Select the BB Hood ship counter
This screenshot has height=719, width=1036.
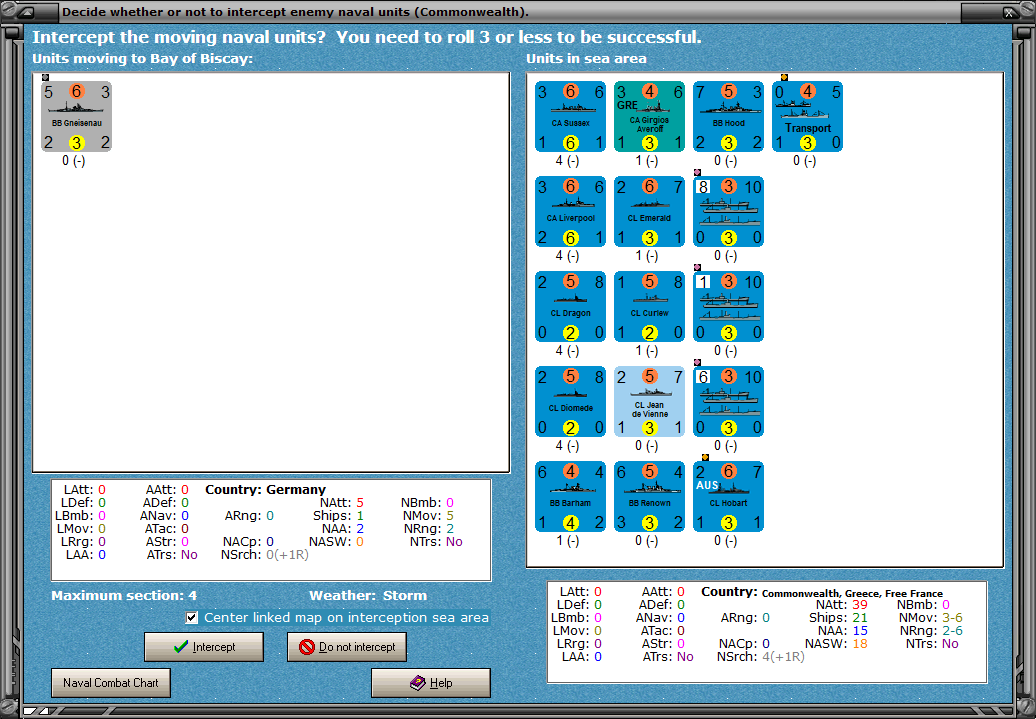point(729,117)
